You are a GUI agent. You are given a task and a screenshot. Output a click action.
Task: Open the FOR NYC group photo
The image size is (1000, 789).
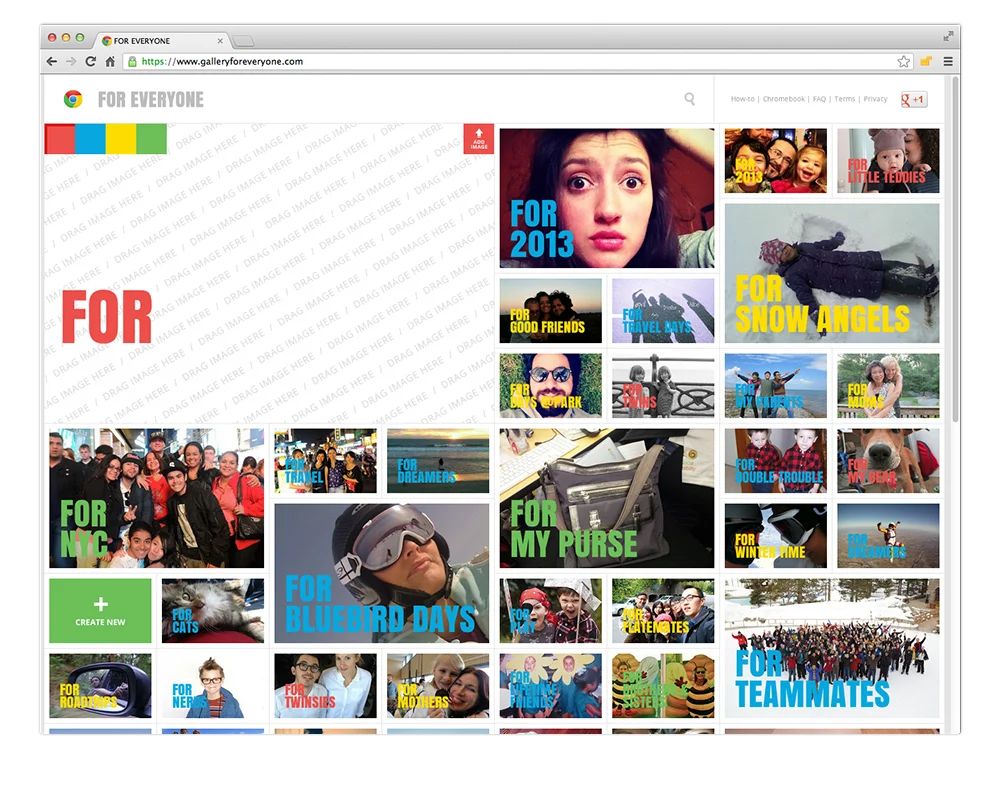[156, 498]
